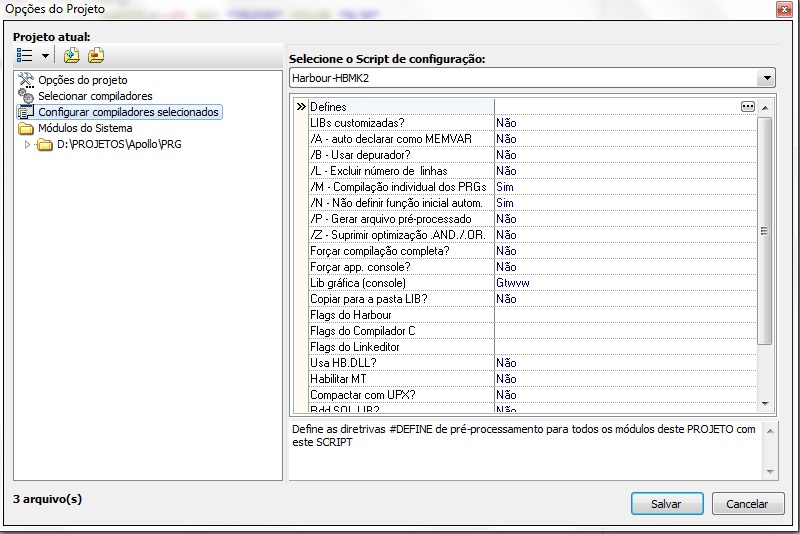Click the remove folder icon with the red mark
Image resolution: width=800 pixels, height=534 pixels.
[95, 56]
